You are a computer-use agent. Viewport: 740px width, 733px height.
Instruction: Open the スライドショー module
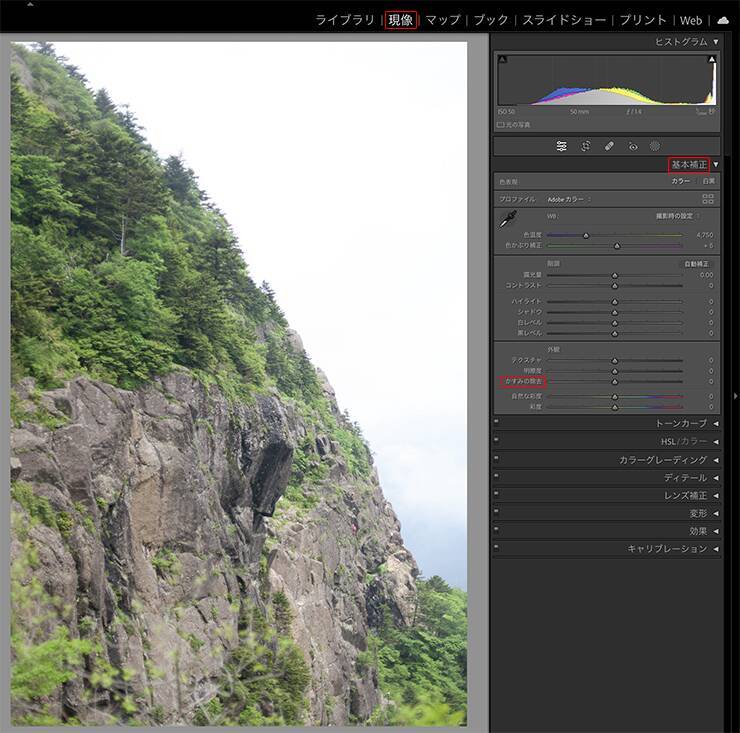tap(564, 20)
